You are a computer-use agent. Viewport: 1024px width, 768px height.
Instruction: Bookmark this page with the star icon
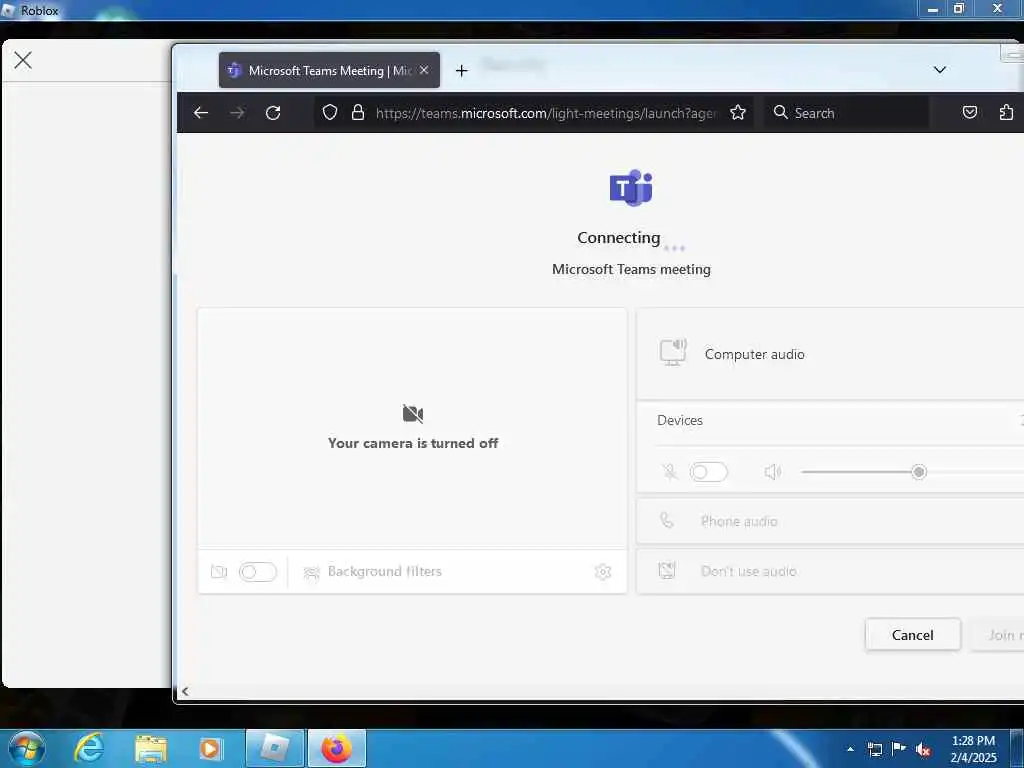click(x=738, y=112)
